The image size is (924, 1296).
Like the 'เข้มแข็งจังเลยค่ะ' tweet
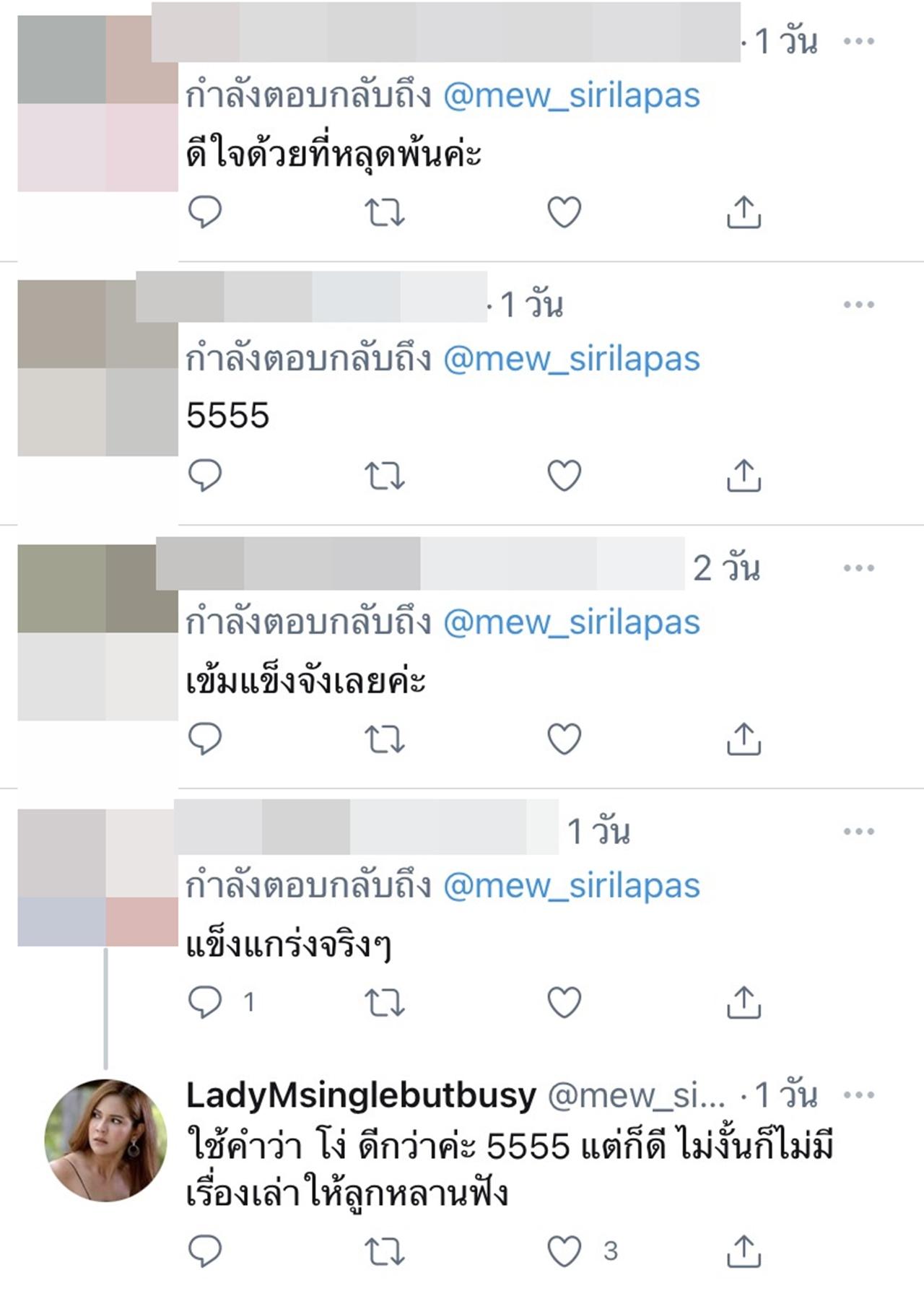564,739
